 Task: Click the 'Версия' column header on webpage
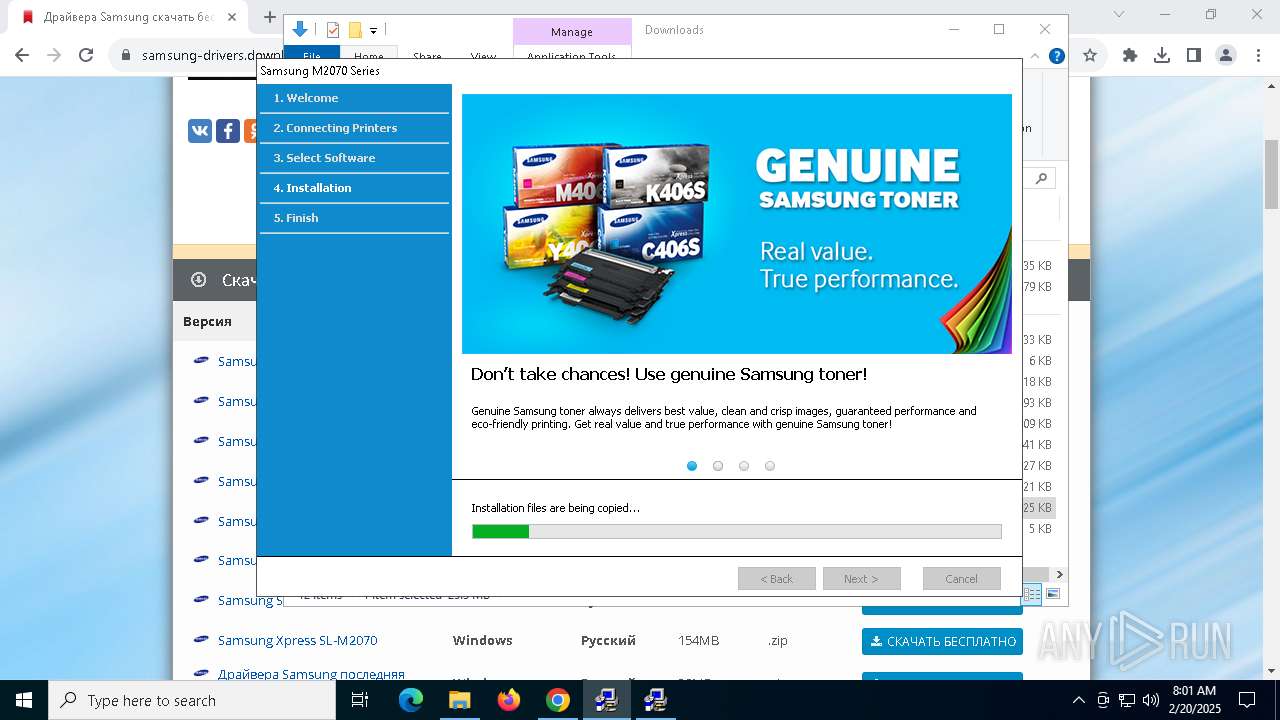[x=207, y=321]
